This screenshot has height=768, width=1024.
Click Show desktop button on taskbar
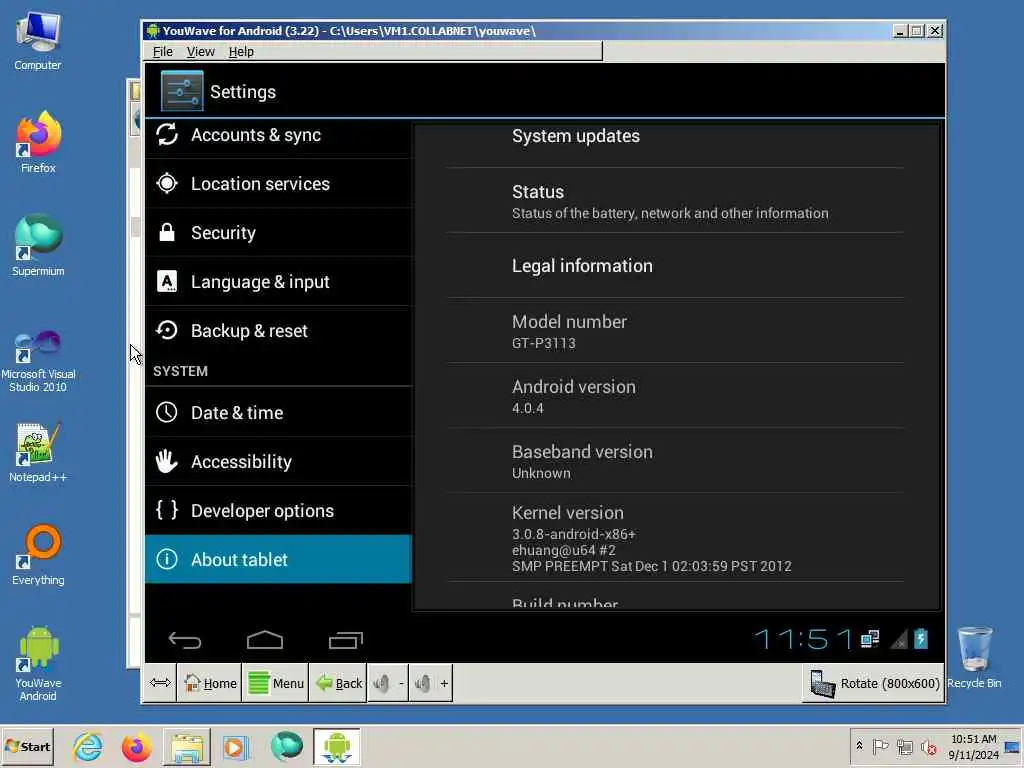coord(1013,746)
